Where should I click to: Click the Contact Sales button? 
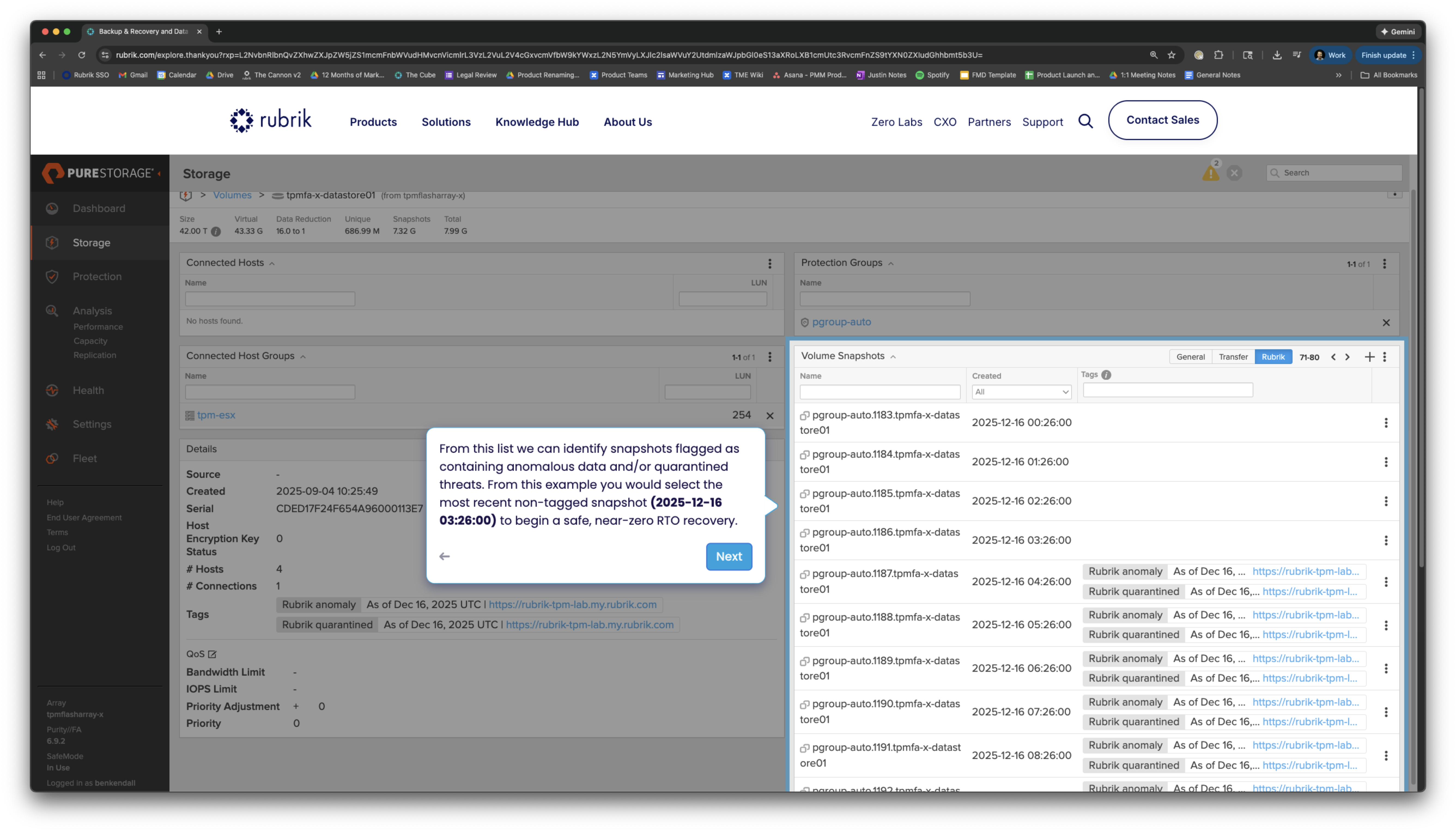pyautogui.click(x=1162, y=120)
